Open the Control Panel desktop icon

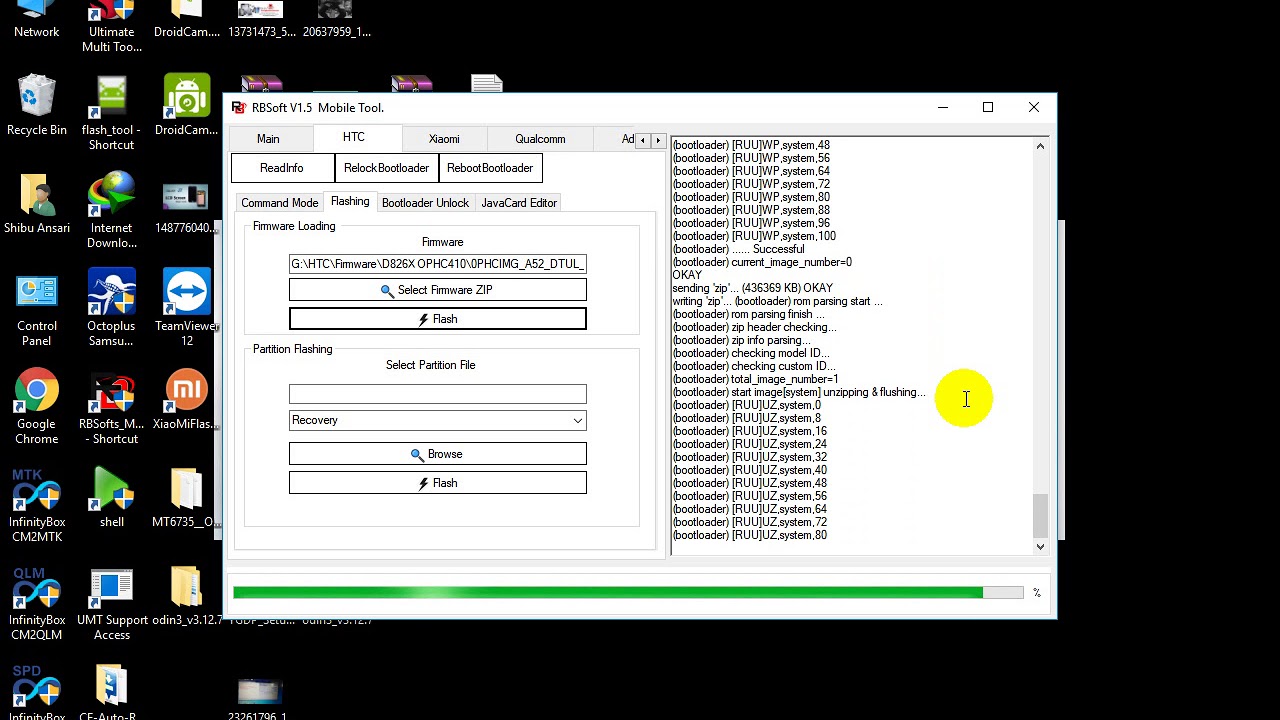(x=37, y=309)
